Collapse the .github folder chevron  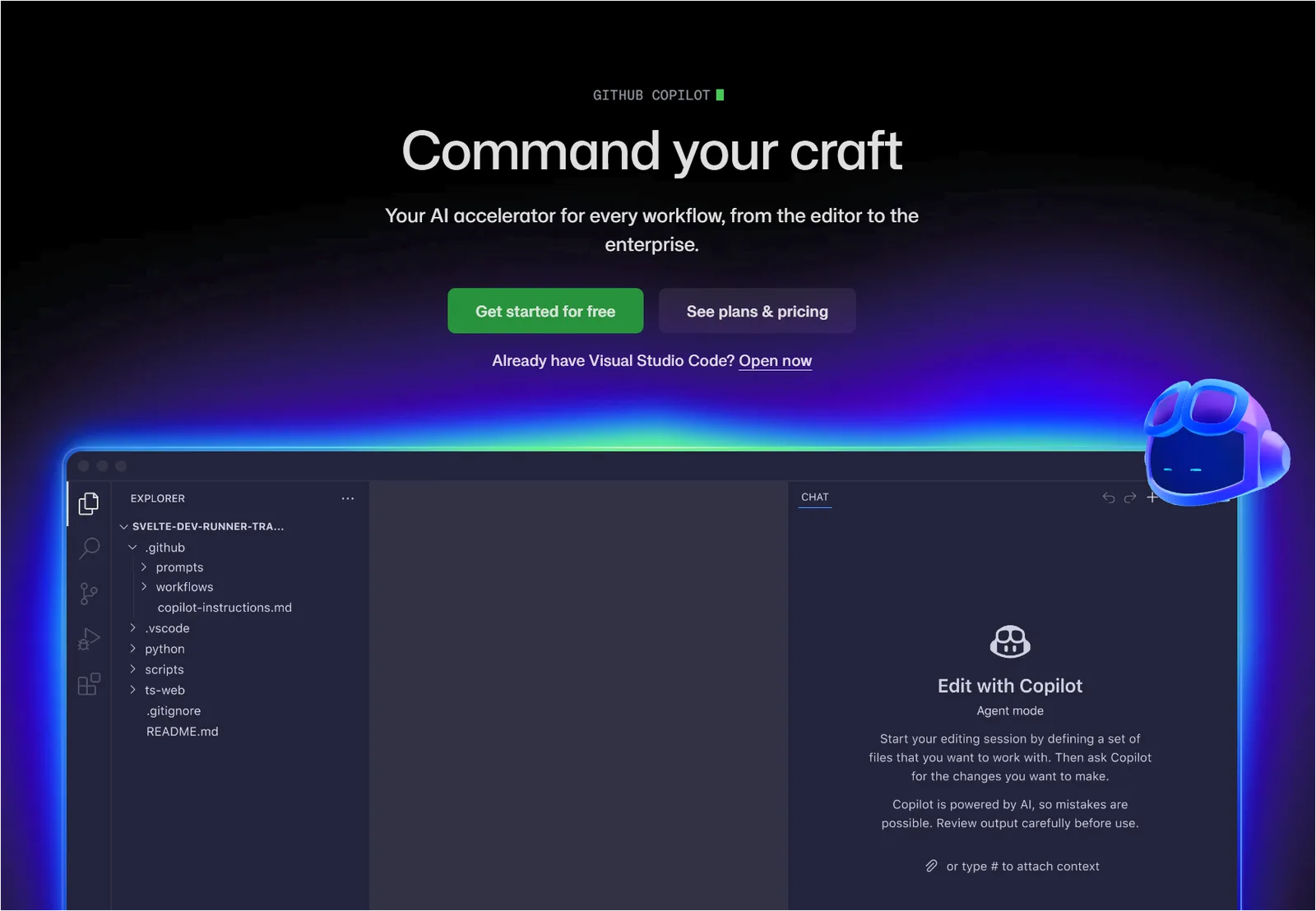click(x=132, y=548)
